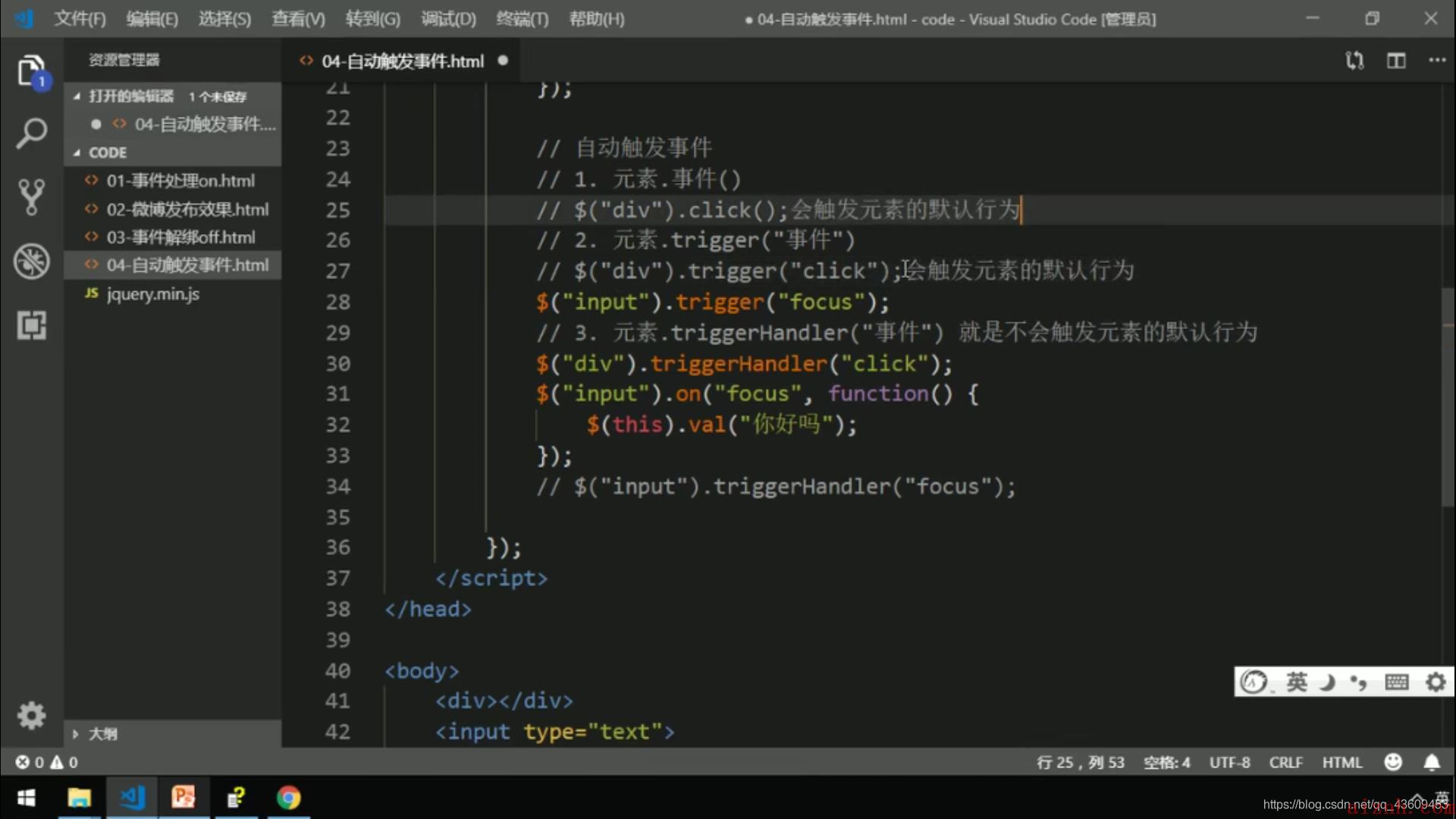Open the Source Control view
The height and width of the screenshot is (819, 1456).
click(x=32, y=197)
